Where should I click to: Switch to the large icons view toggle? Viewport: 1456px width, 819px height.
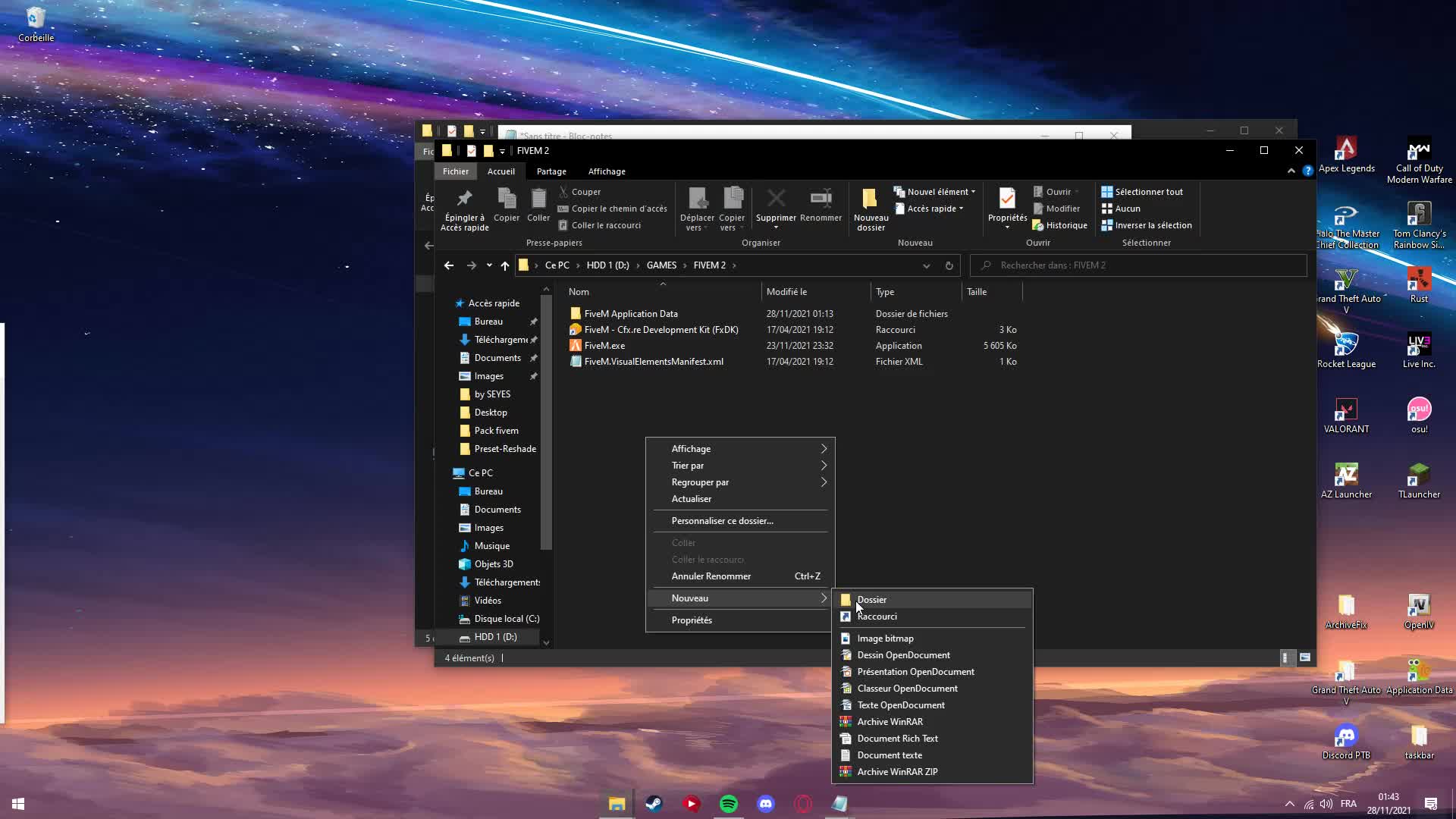coord(1305,657)
